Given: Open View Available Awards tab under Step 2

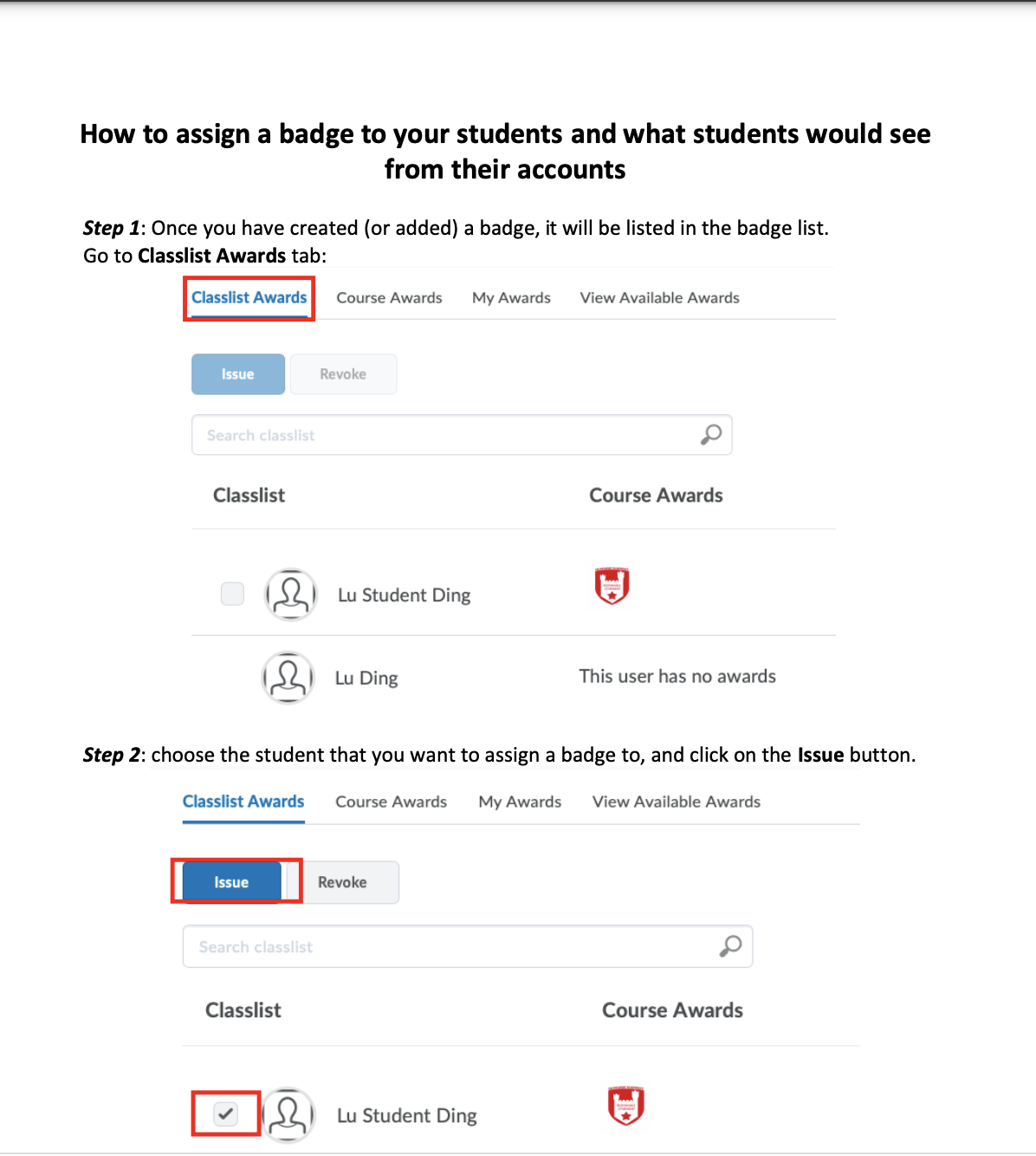Looking at the screenshot, I should [676, 802].
